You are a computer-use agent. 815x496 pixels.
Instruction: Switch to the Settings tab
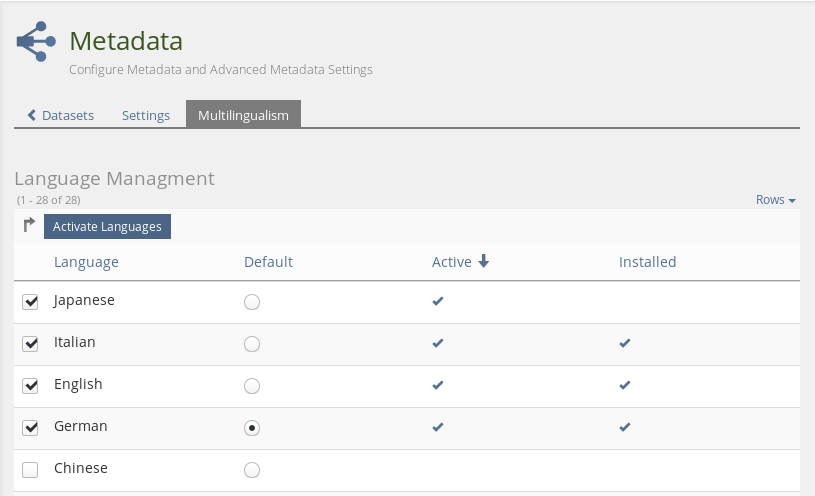click(x=146, y=115)
